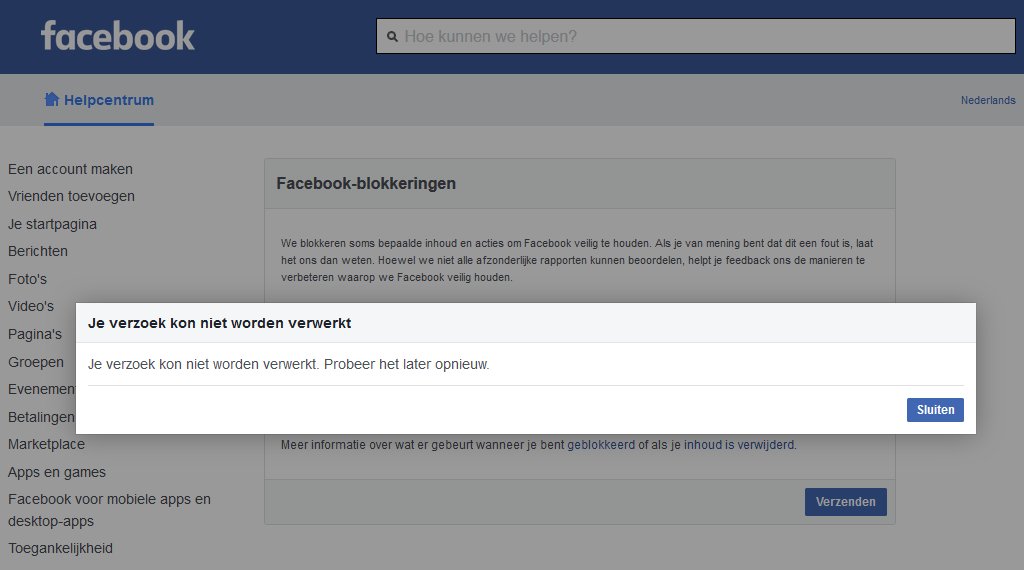
Task: Open the 'inhoud is verwijderd' link
Action: [739, 445]
